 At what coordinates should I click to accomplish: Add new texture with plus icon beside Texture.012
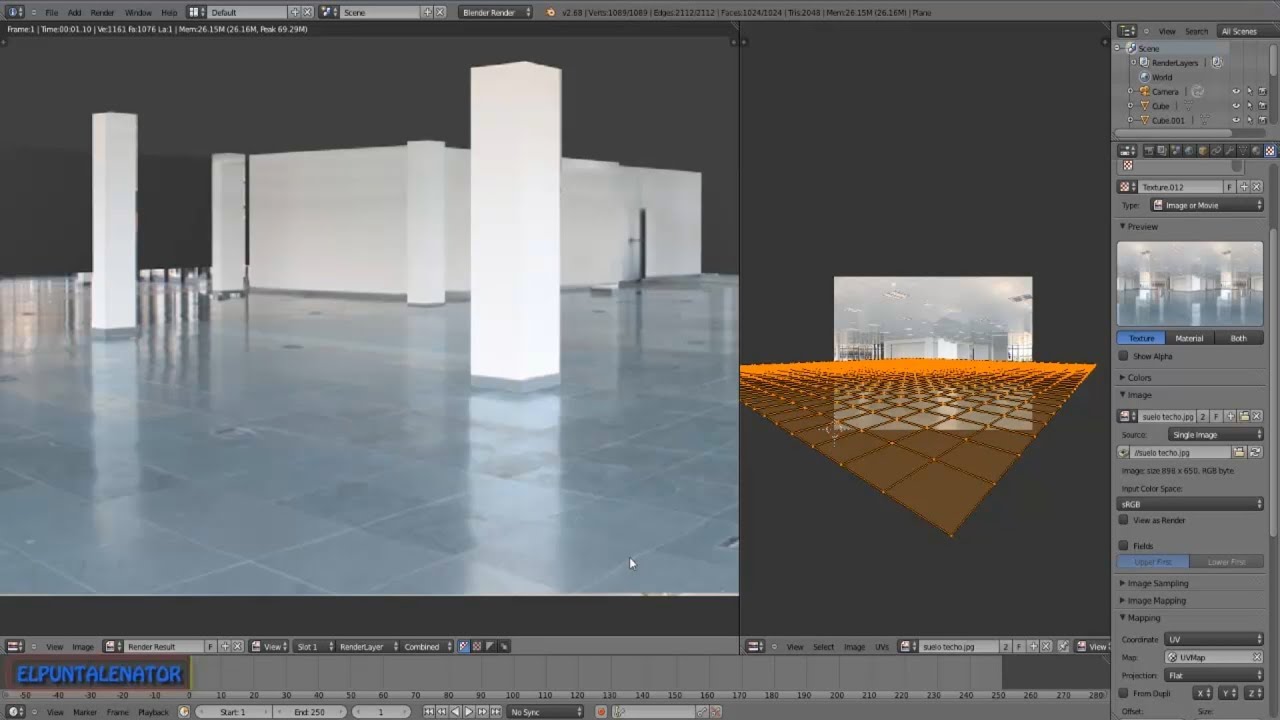[1244, 187]
